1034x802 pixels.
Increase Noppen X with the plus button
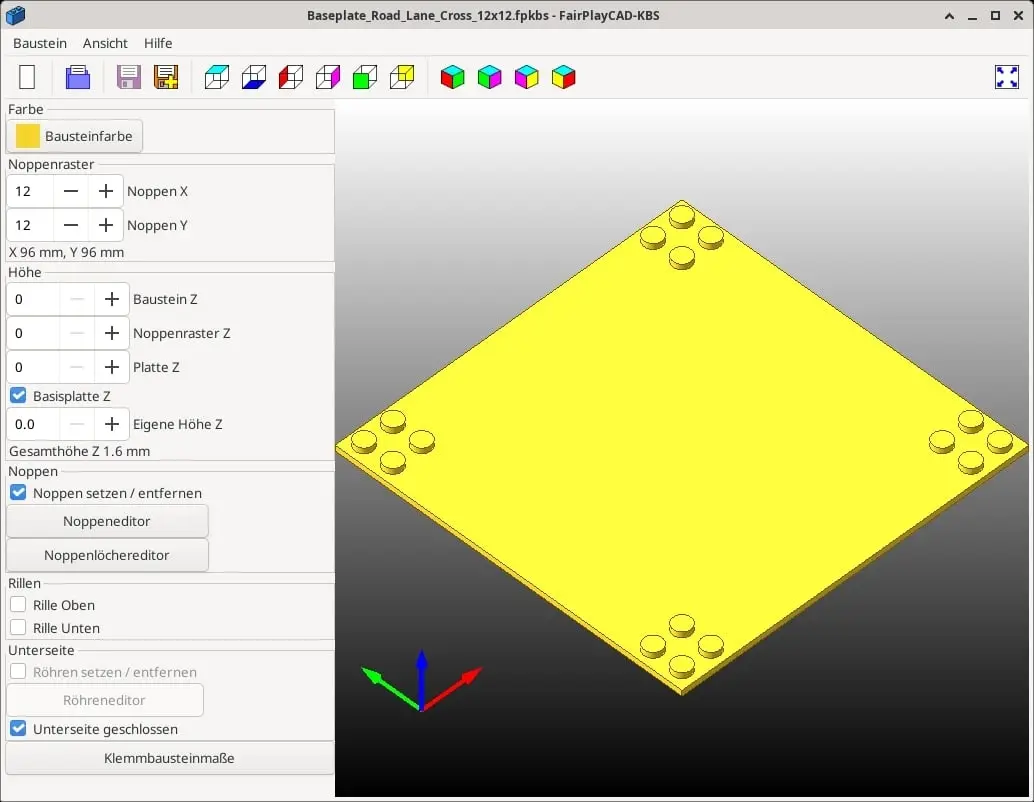tap(106, 191)
